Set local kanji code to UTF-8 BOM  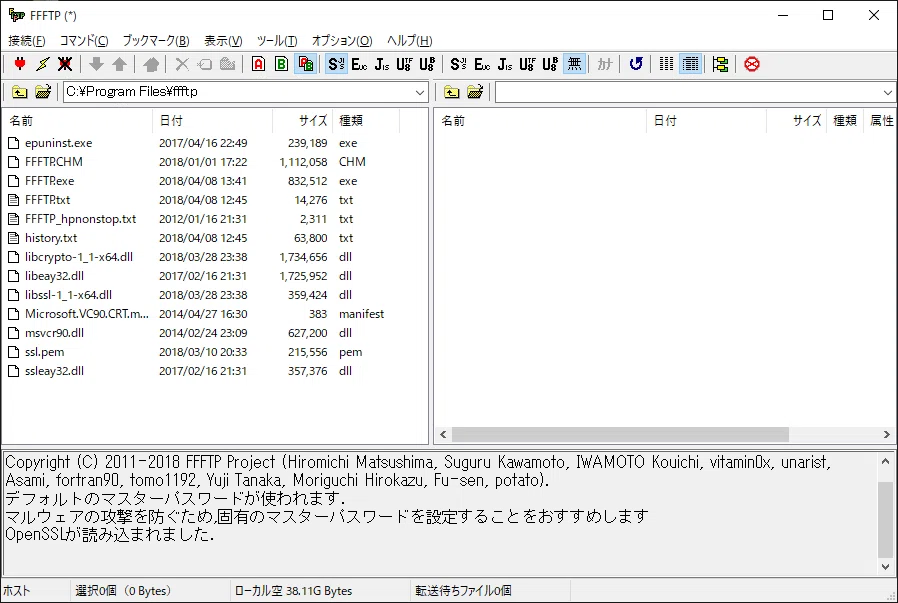tap(427, 64)
